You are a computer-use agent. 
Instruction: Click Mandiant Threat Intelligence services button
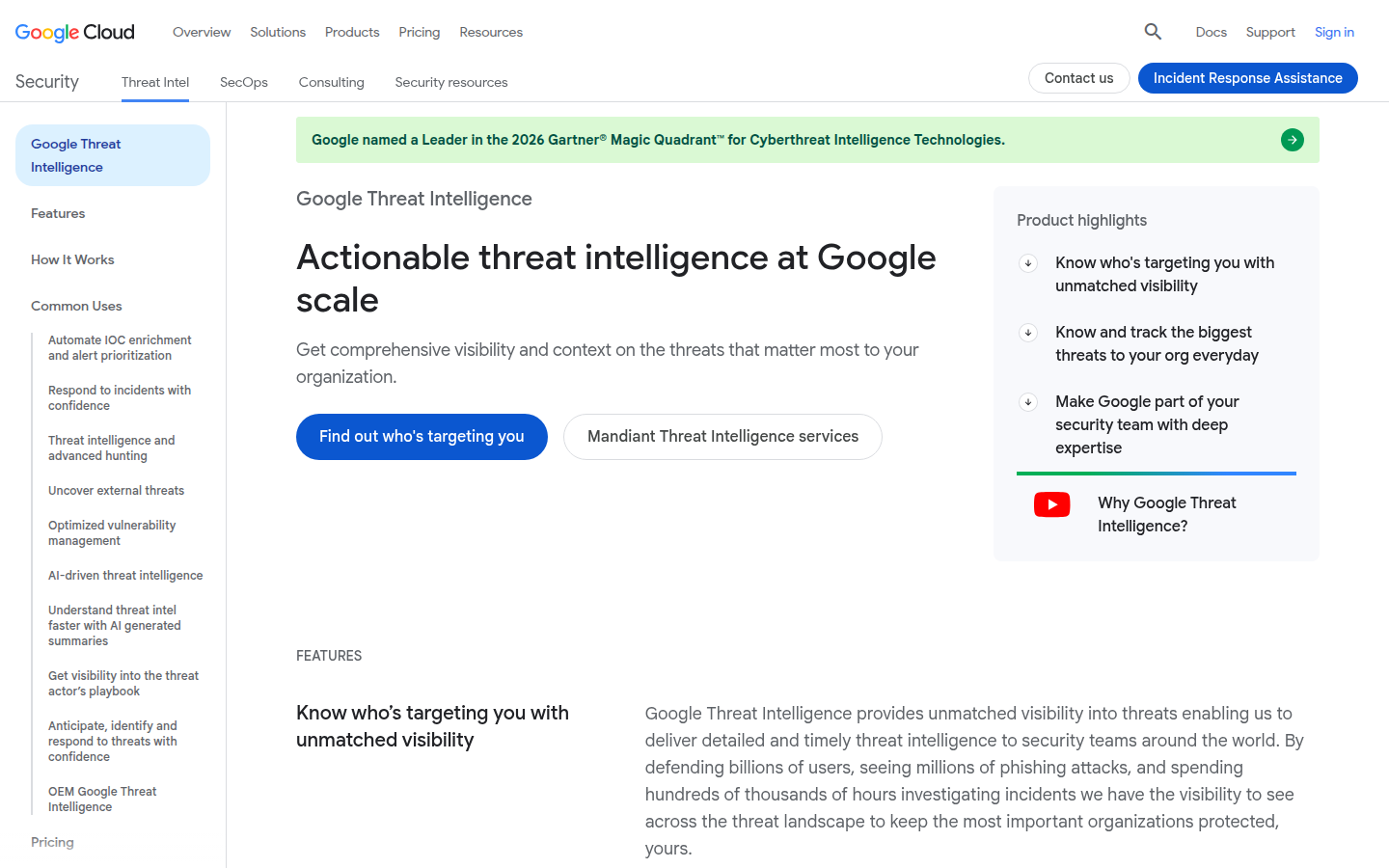click(722, 437)
